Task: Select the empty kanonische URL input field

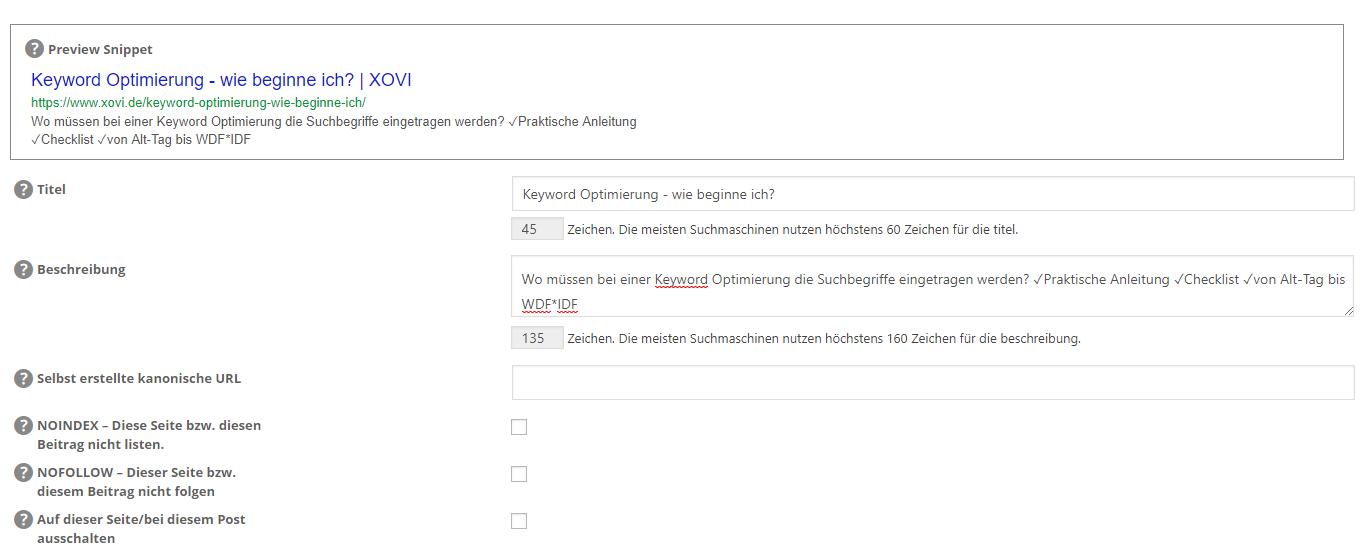Action: [932, 382]
